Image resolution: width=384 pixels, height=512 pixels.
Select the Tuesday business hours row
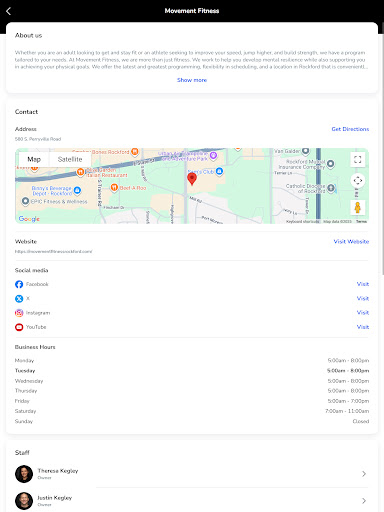point(192,371)
